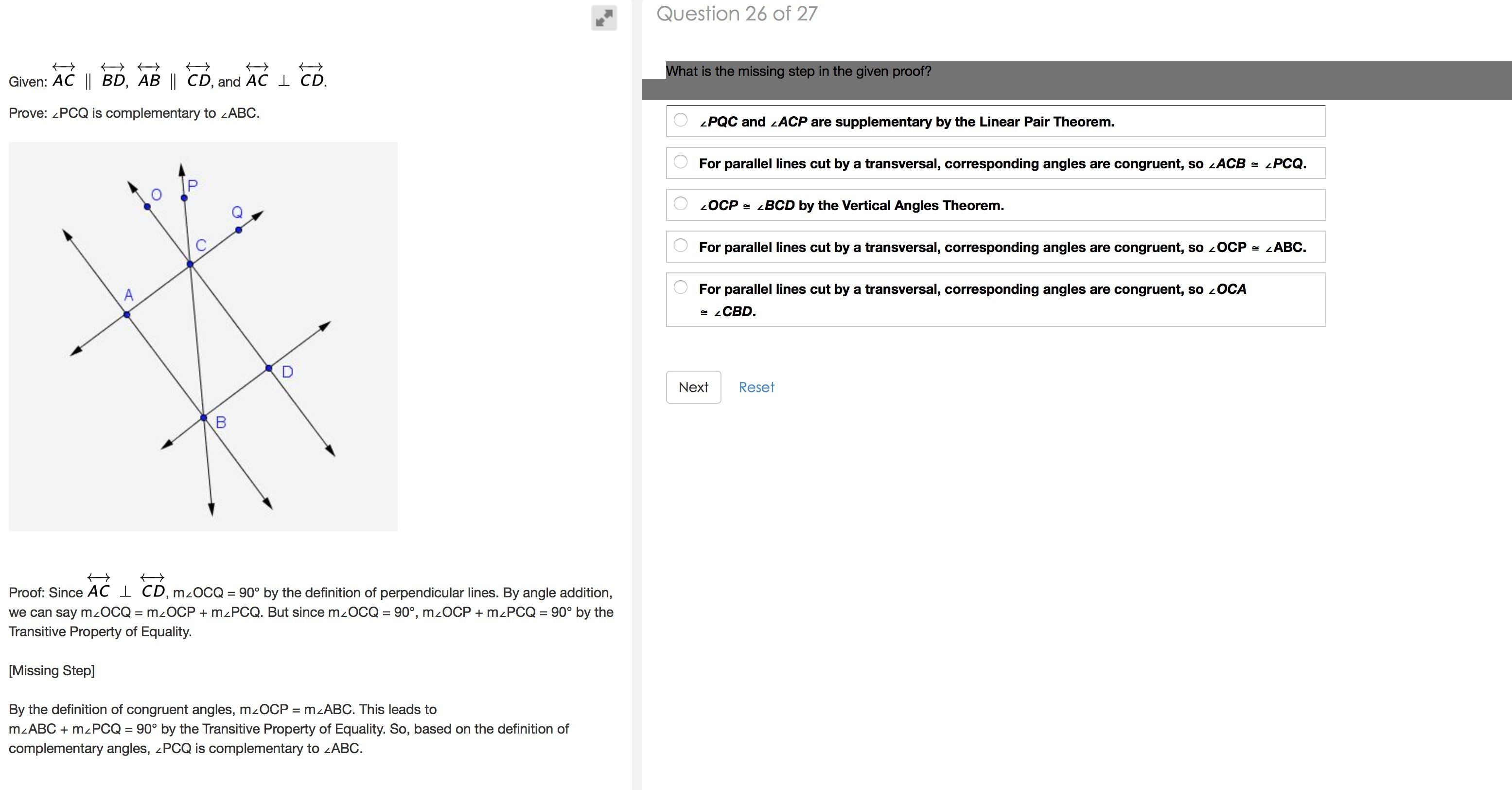Click the Question 26 of 27 heading
1512x790 pixels.
tap(737, 14)
